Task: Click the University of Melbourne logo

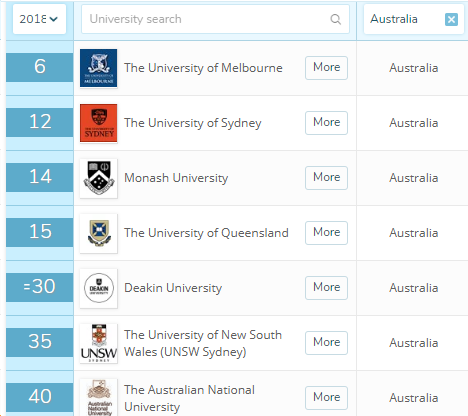Action: pyautogui.click(x=99, y=68)
